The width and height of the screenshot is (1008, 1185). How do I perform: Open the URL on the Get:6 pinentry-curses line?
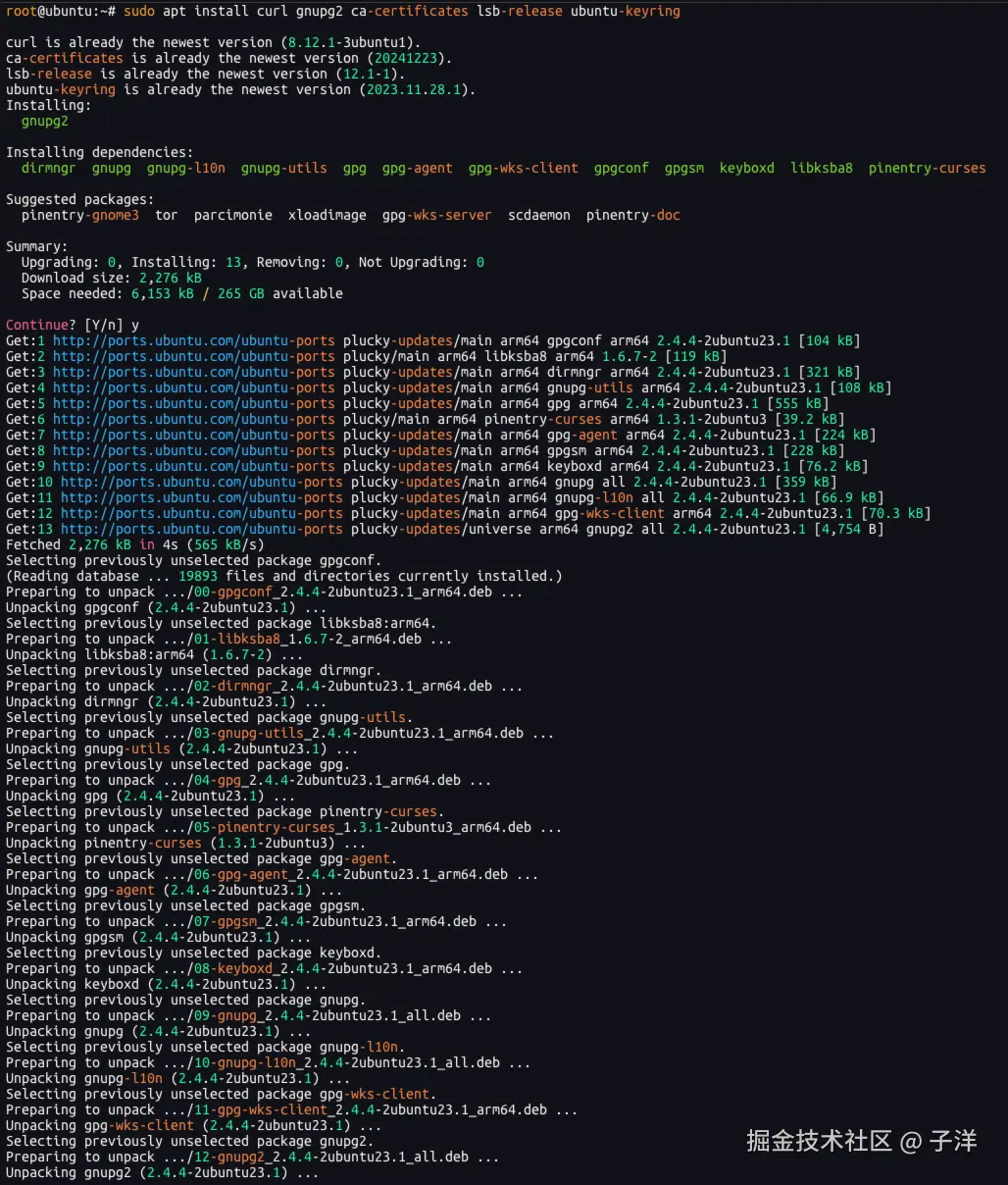[x=194, y=420]
